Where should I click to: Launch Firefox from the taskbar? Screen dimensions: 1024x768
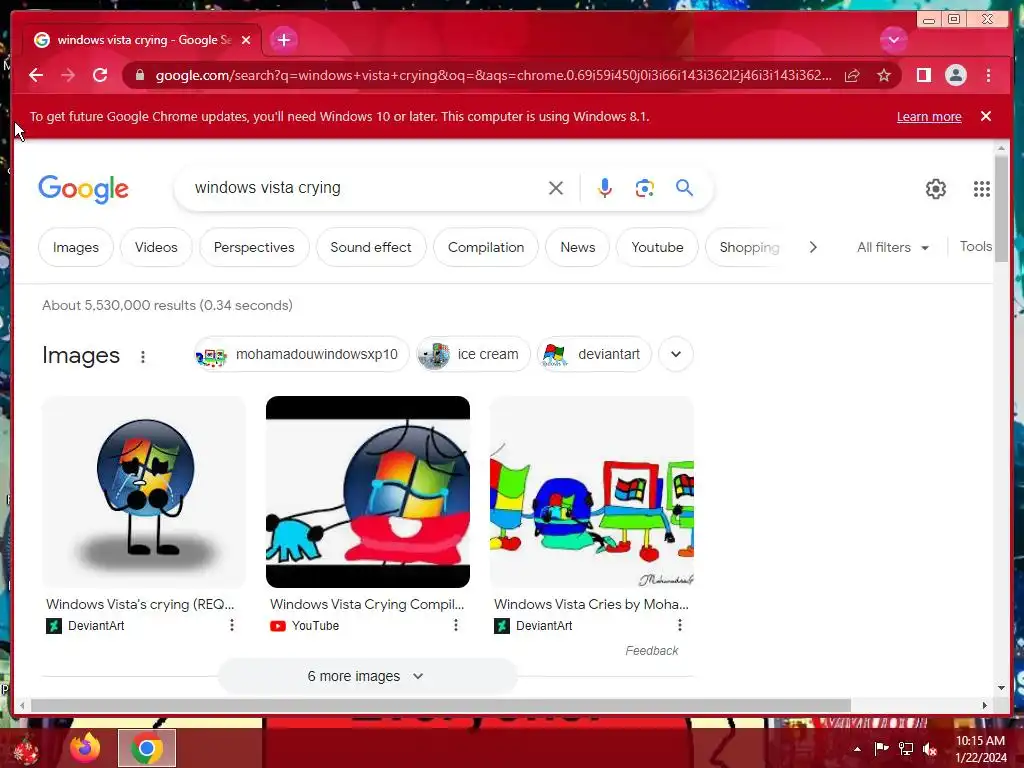[x=86, y=748]
